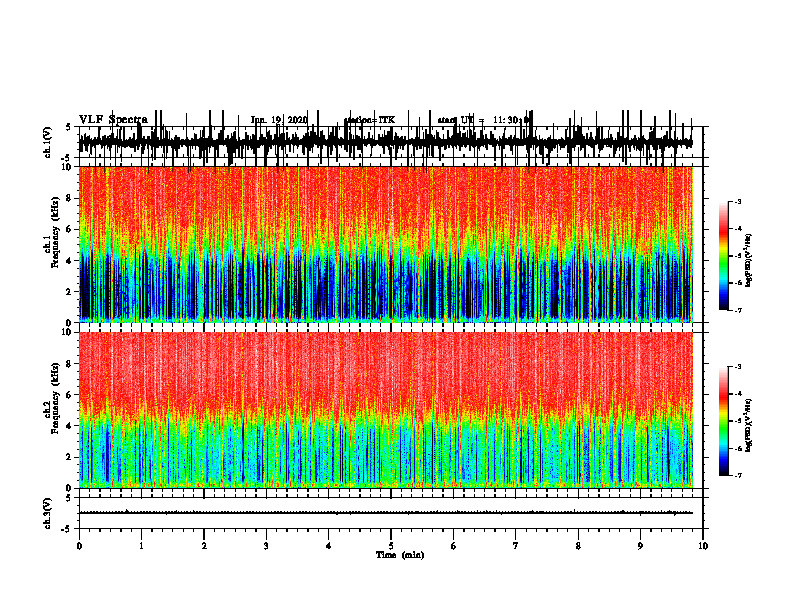Click the date label 'Jan. 19, 2020'
This screenshot has width=792, height=612.
coord(279,120)
